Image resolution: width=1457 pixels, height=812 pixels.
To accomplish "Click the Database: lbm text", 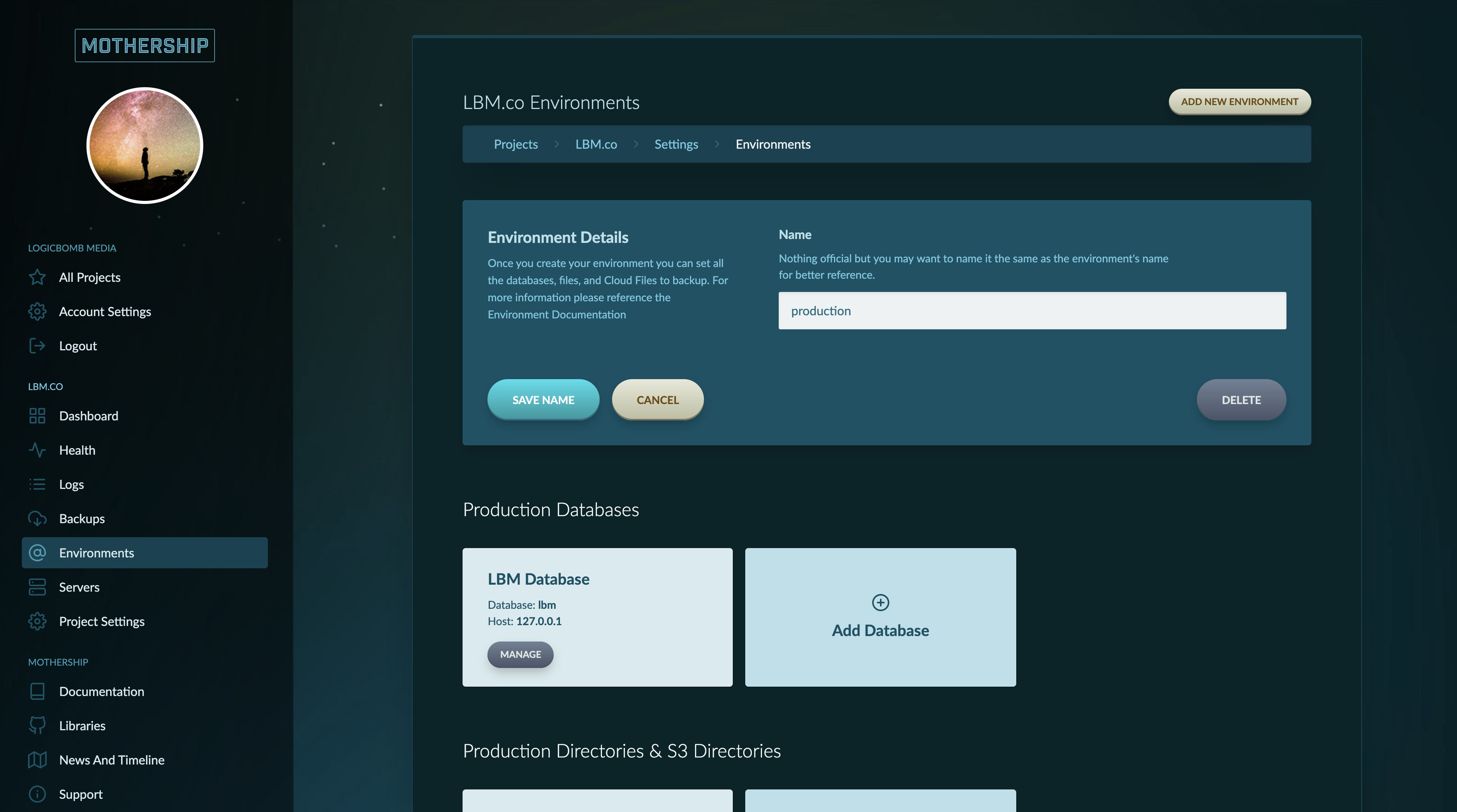I will [521, 605].
